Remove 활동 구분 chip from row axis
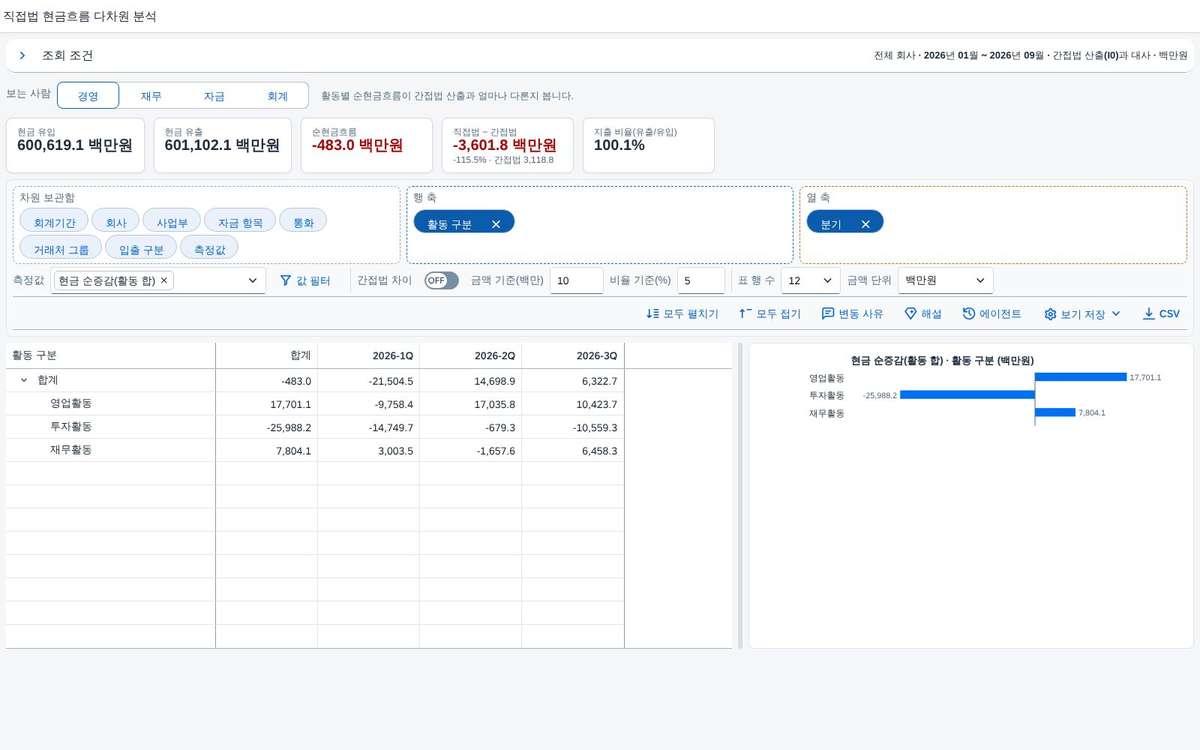Screen dimensions: 1200x750 tap(496, 224)
